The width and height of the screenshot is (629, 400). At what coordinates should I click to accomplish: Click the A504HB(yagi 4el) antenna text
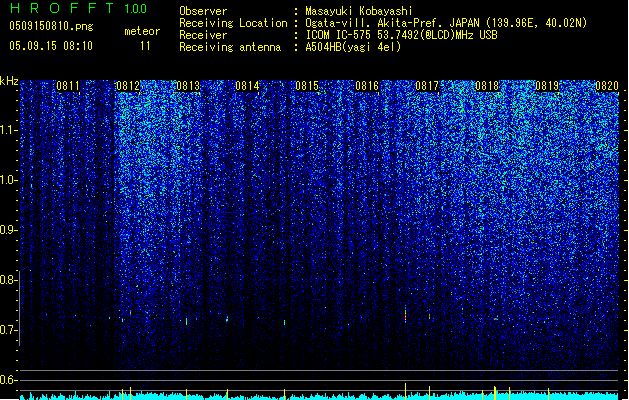point(353,47)
